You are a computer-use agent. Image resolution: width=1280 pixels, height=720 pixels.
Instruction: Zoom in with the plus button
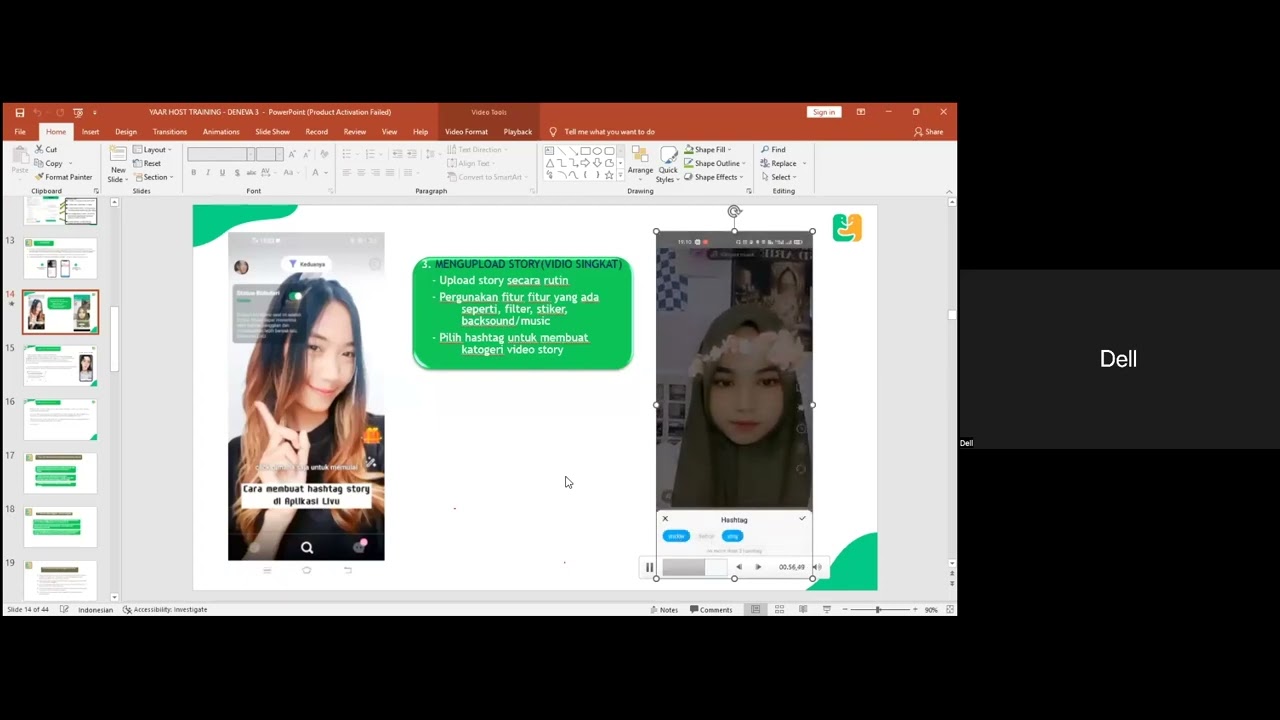pyautogui.click(x=915, y=609)
